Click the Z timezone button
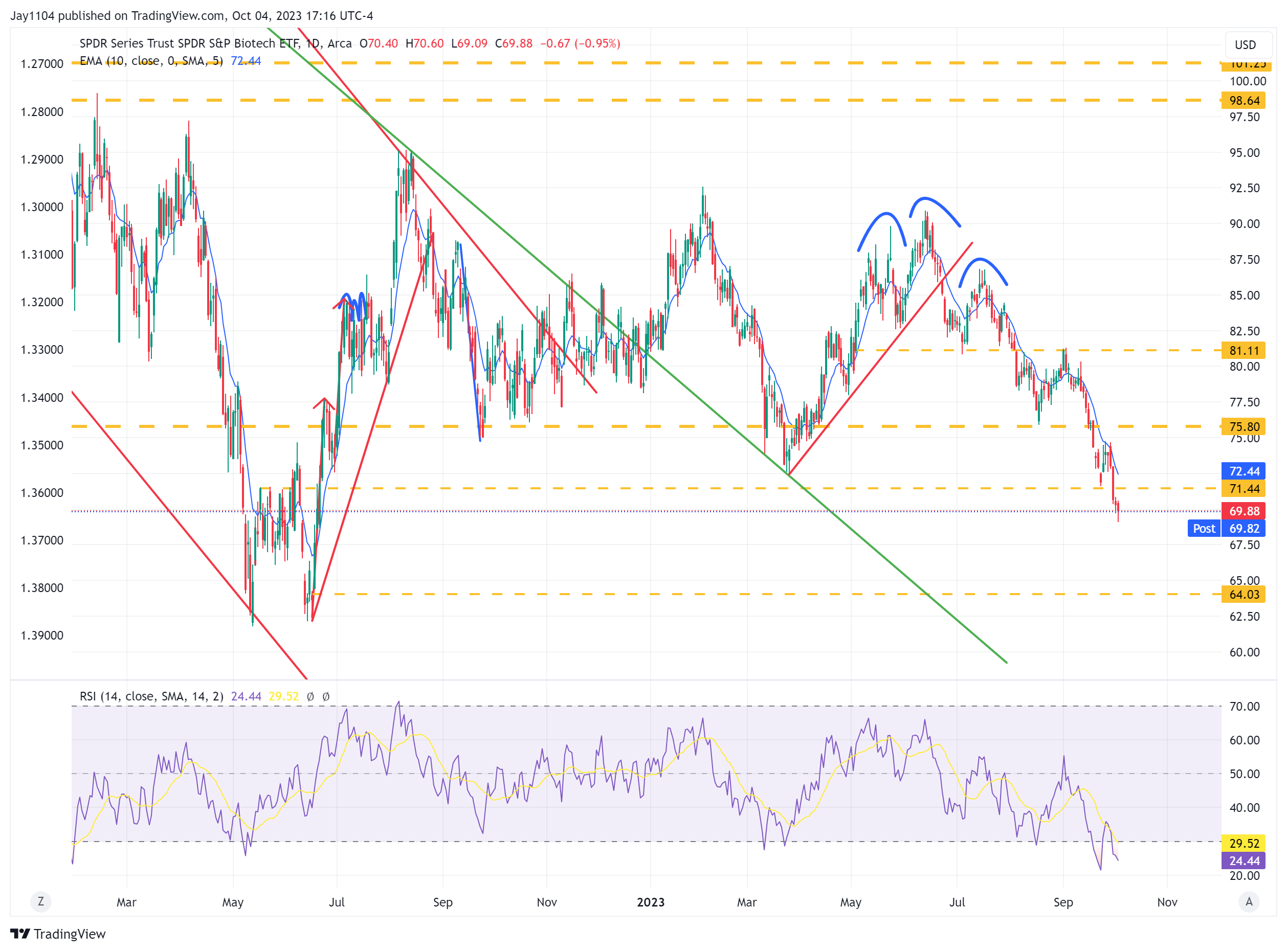Image resolution: width=1287 pixels, height=952 pixels. pos(40,901)
